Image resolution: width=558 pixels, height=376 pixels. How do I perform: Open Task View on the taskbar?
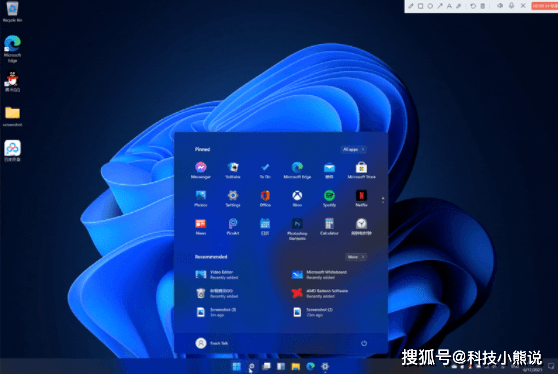click(266, 366)
